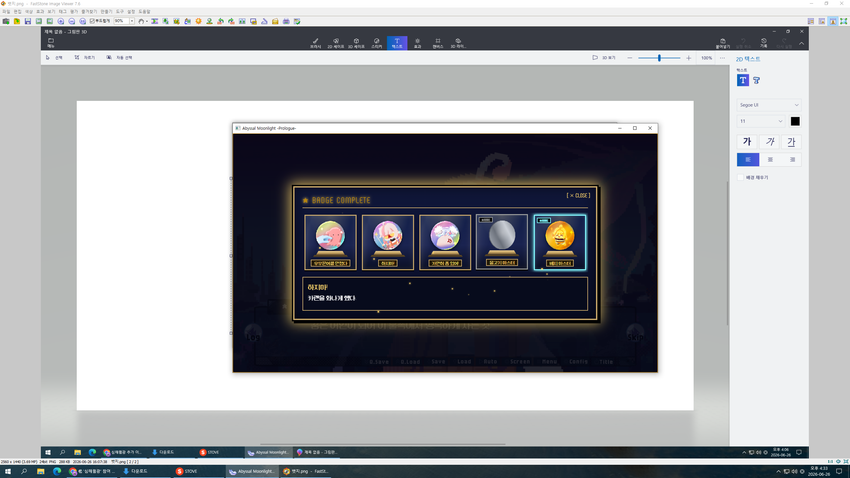Click the Magic select (자동 선택) icon
Viewport: 850px width, 478px height.
pos(109,57)
